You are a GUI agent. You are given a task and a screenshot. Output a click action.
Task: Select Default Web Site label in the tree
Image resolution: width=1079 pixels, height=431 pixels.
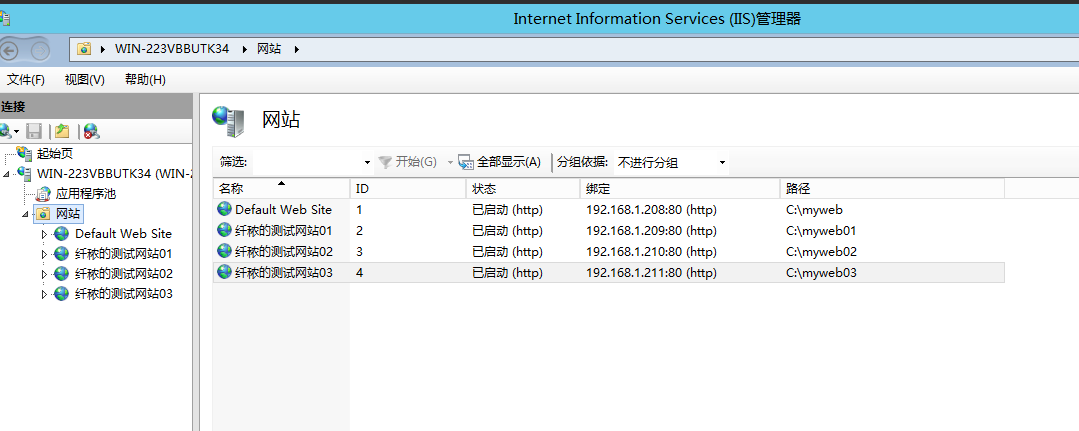(123, 234)
